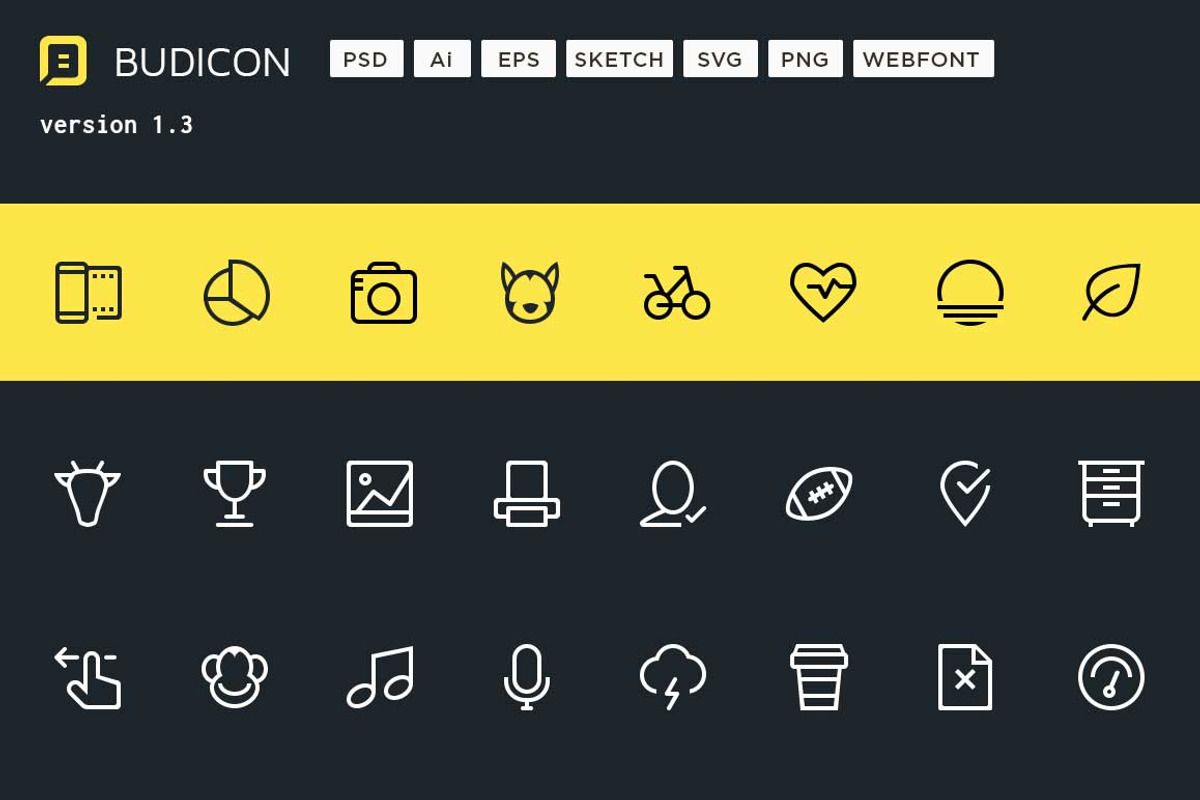Click the pie chart icon

click(x=237, y=293)
